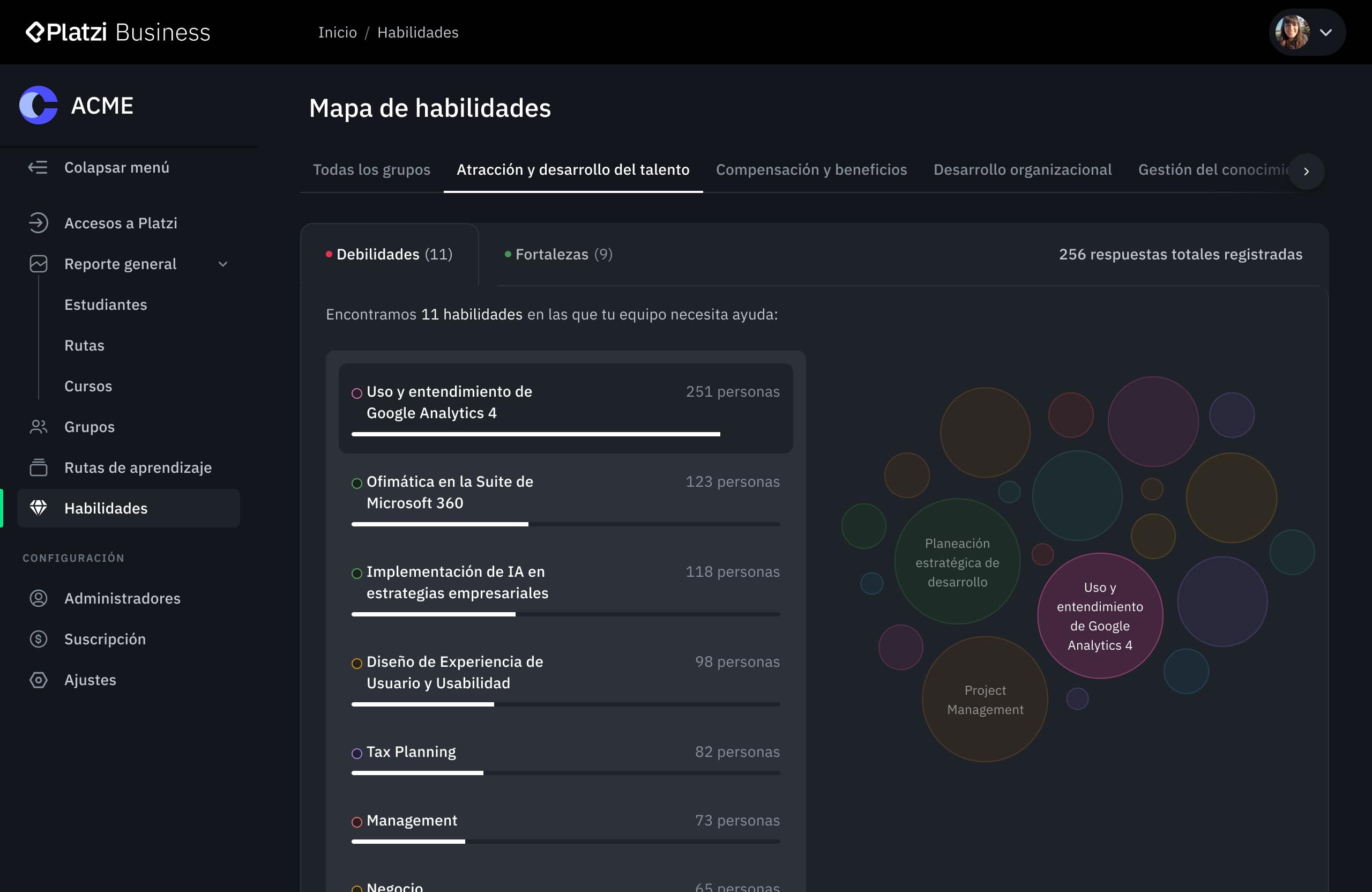Click the orange circle marker beside Diseño de Experiencia

pyautogui.click(x=357, y=664)
